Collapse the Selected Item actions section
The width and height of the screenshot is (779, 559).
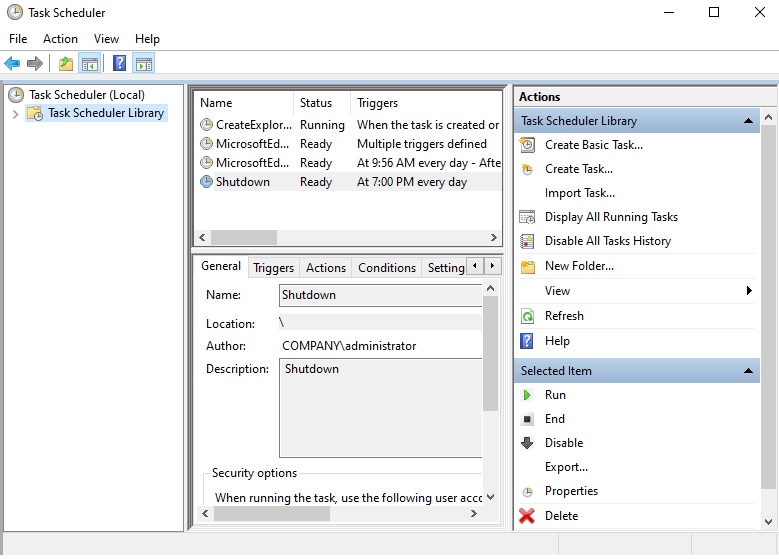click(748, 371)
